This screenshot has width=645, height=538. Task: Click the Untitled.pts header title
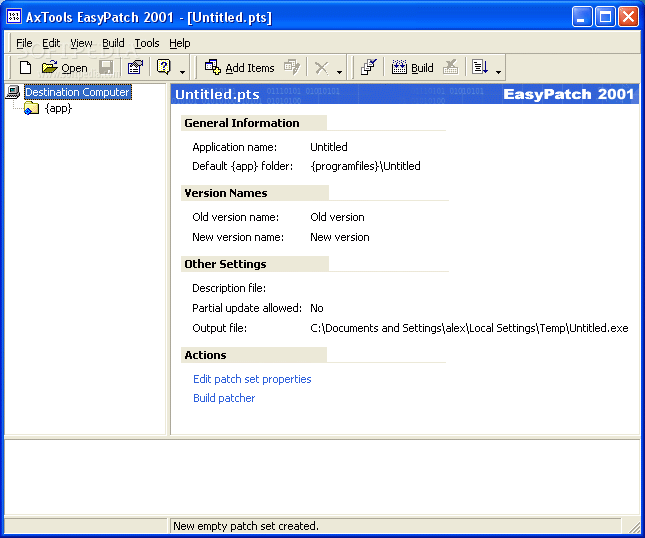(x=217, y=94)
